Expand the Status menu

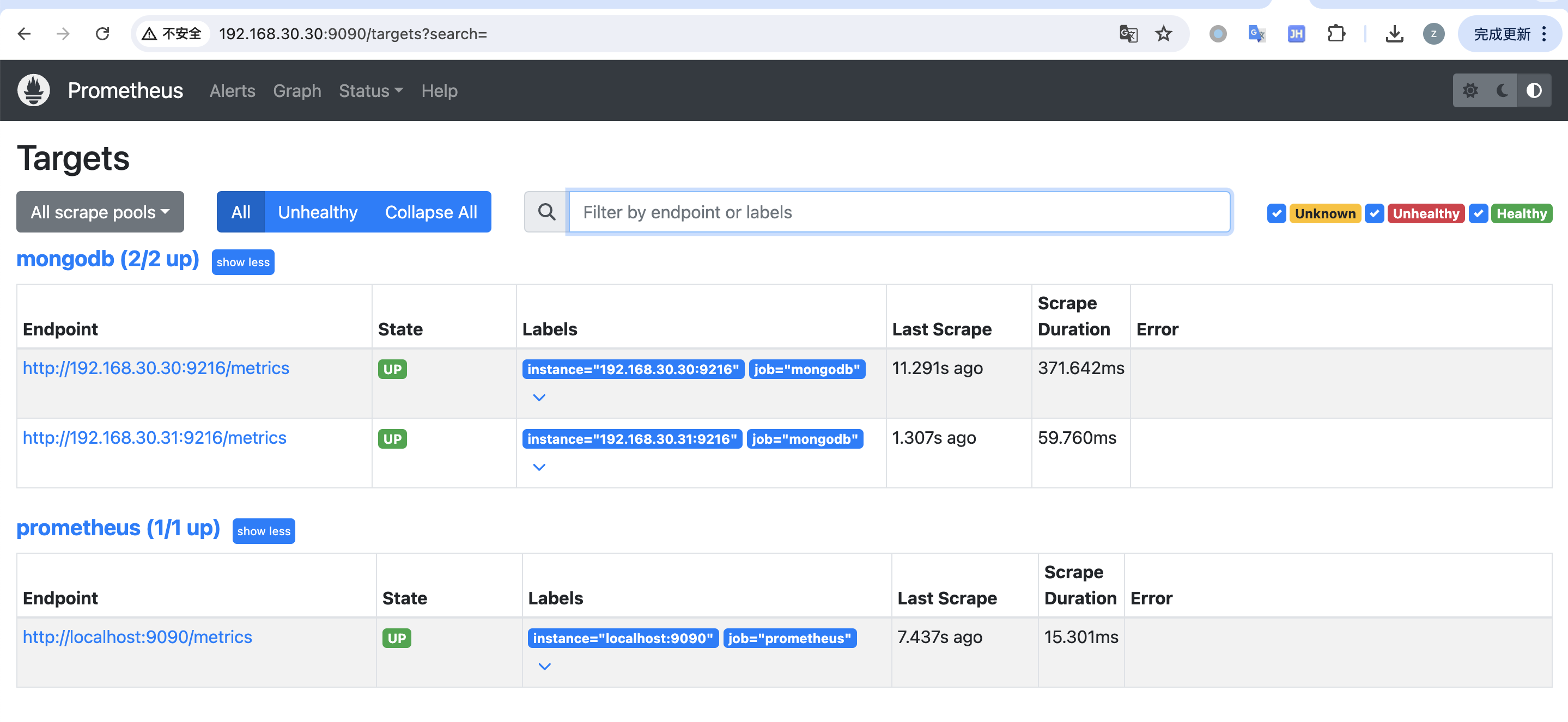coord(370,90)
